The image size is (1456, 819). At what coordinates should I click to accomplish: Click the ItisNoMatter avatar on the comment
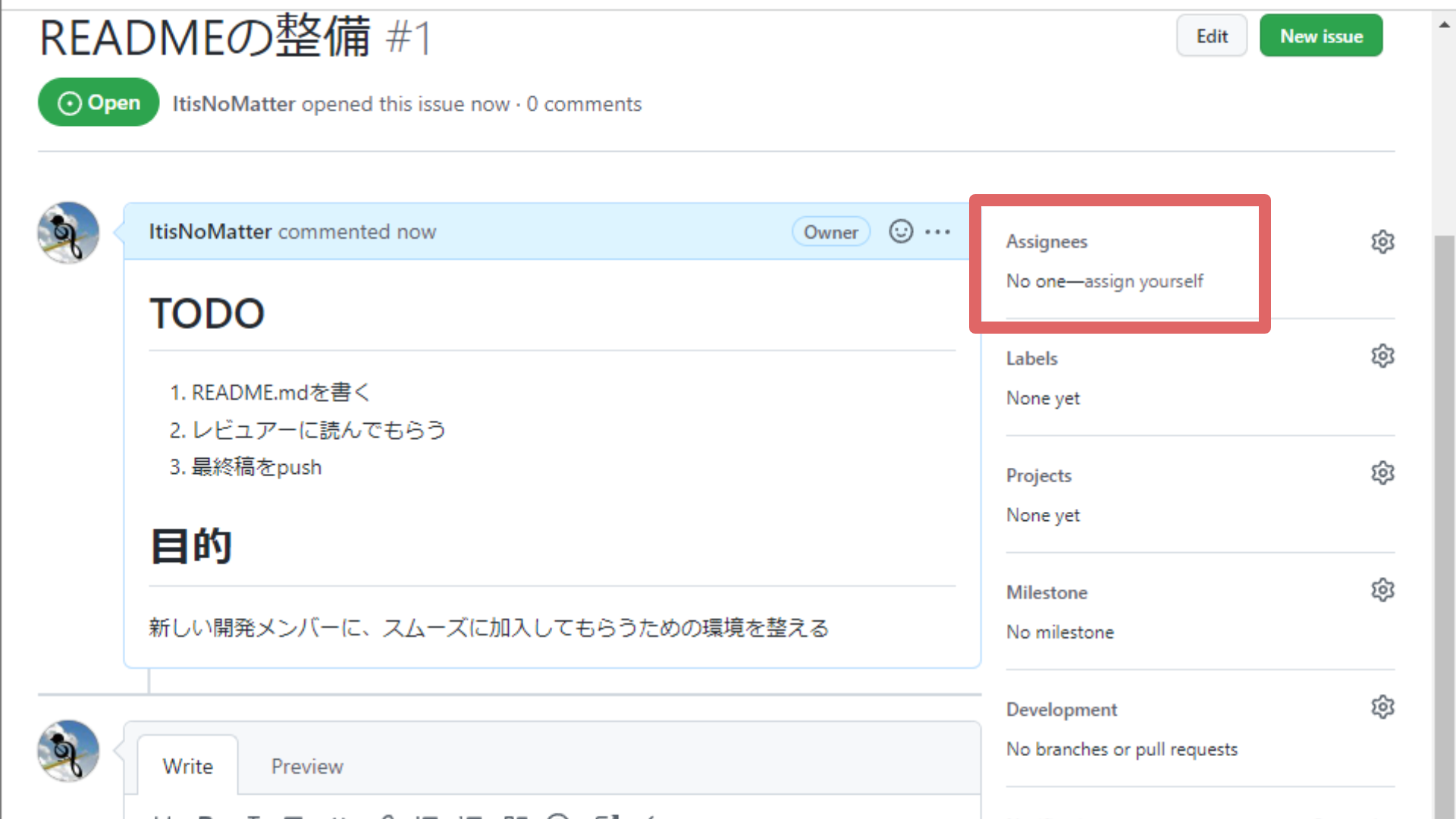[x=68, y=232]
